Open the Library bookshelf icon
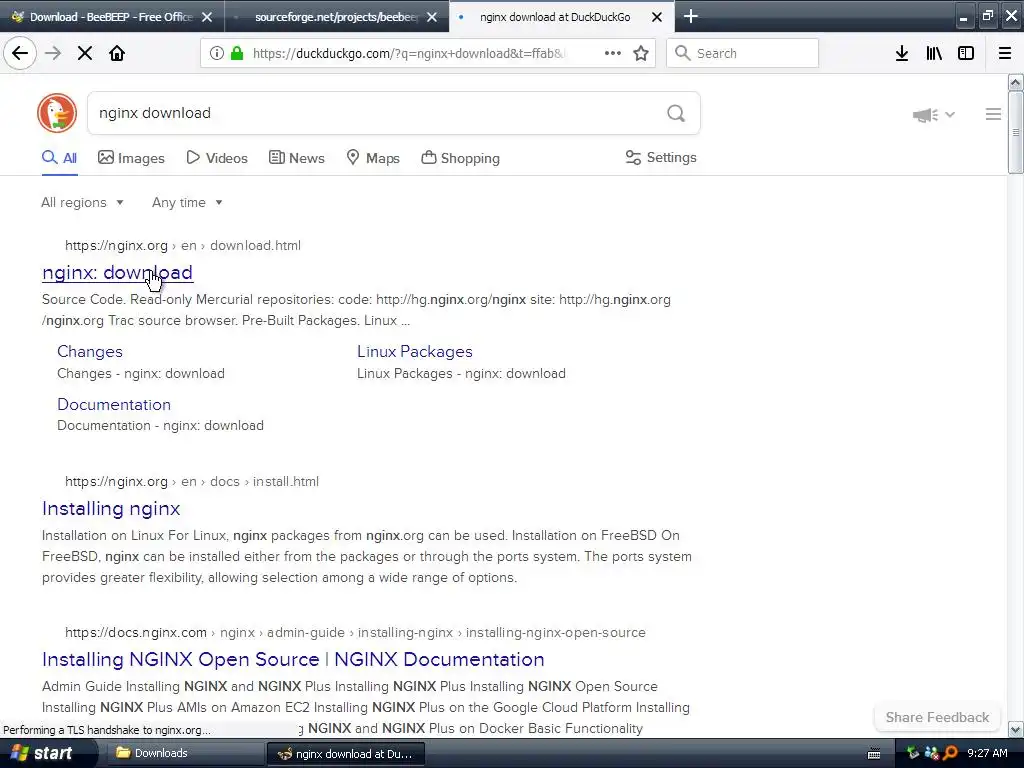Image resolution: width=1024 pixels, height=768 pixels. click(x=934, y=53)
